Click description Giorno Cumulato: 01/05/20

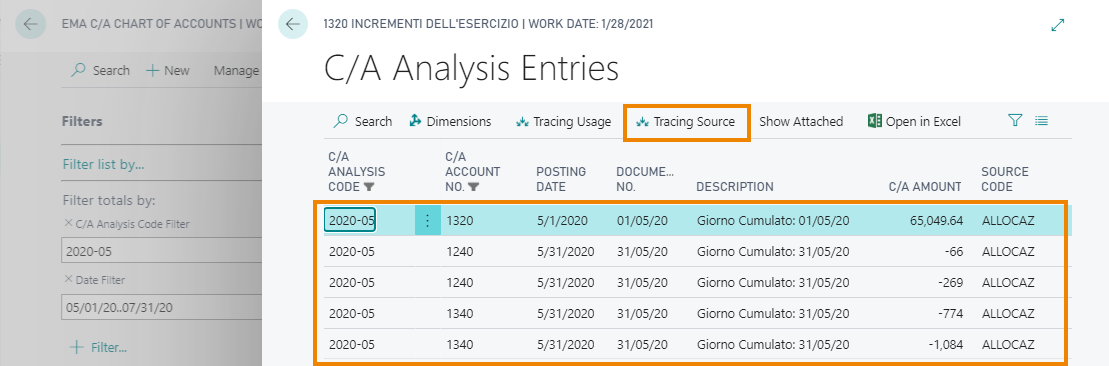773,221
